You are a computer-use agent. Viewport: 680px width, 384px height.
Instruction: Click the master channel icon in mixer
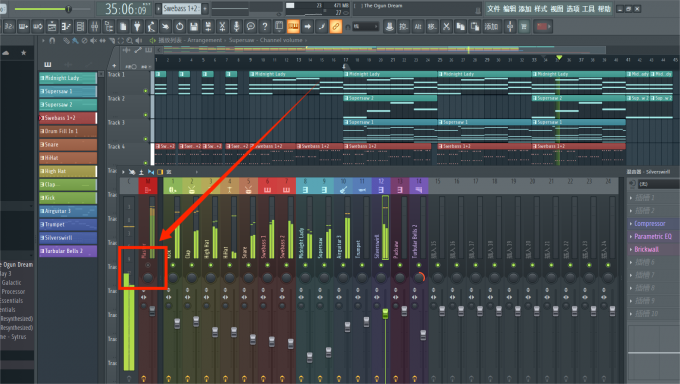click(148, 190)
